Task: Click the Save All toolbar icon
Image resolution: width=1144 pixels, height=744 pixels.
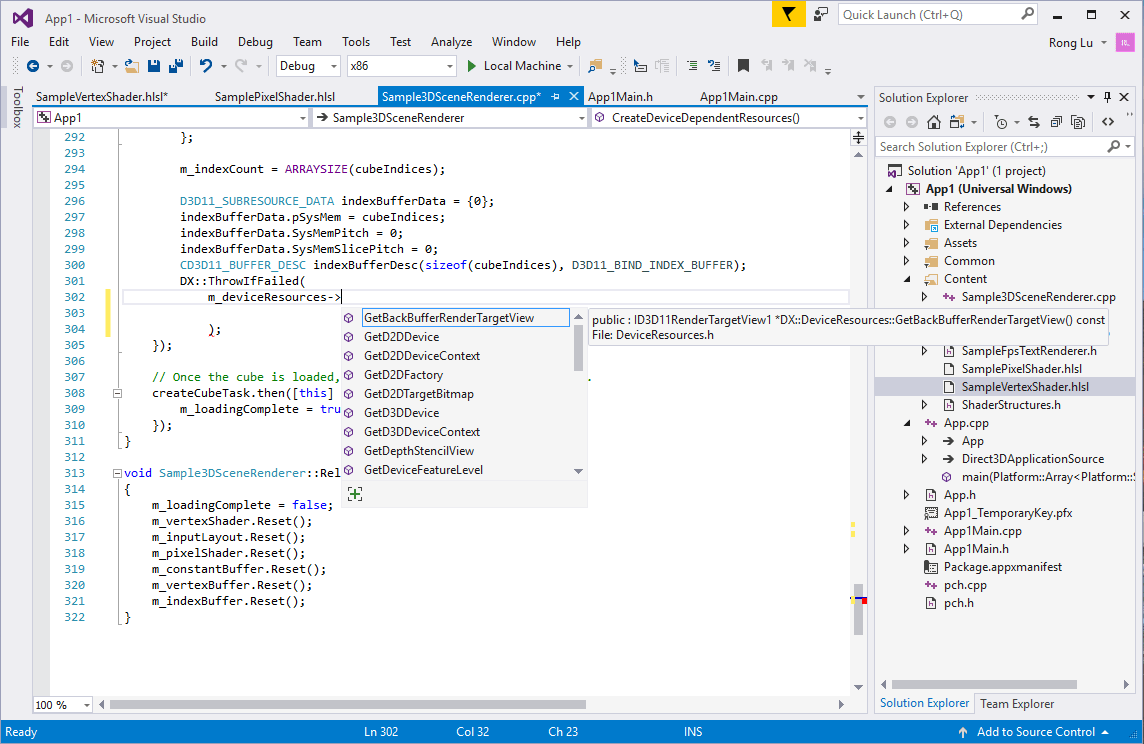Action: [176, 66]
